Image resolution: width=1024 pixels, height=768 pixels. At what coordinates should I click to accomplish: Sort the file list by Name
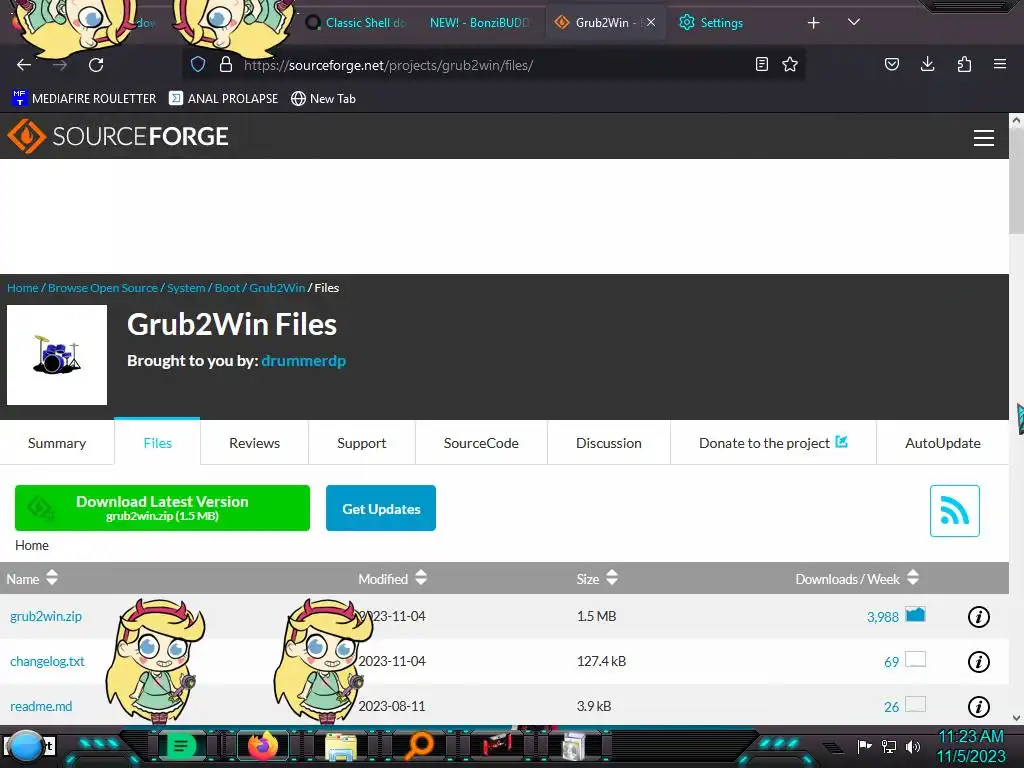pos(31,579)
